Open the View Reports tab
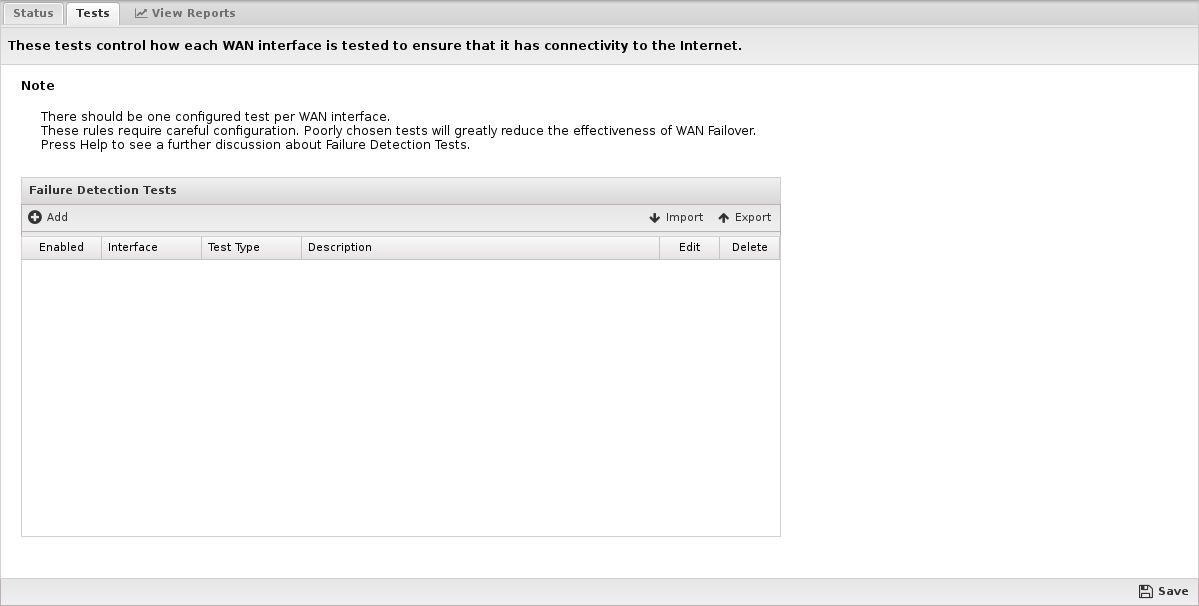 185,13
